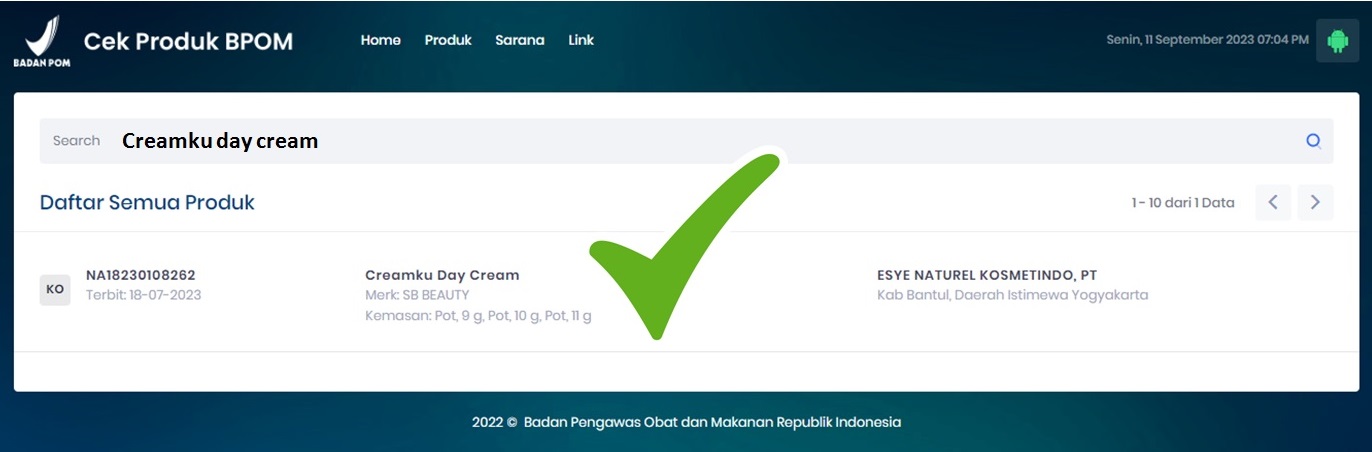Open the Android app icon
The width and height of the screenshot is (1372, 452).
click(1337, 41)
